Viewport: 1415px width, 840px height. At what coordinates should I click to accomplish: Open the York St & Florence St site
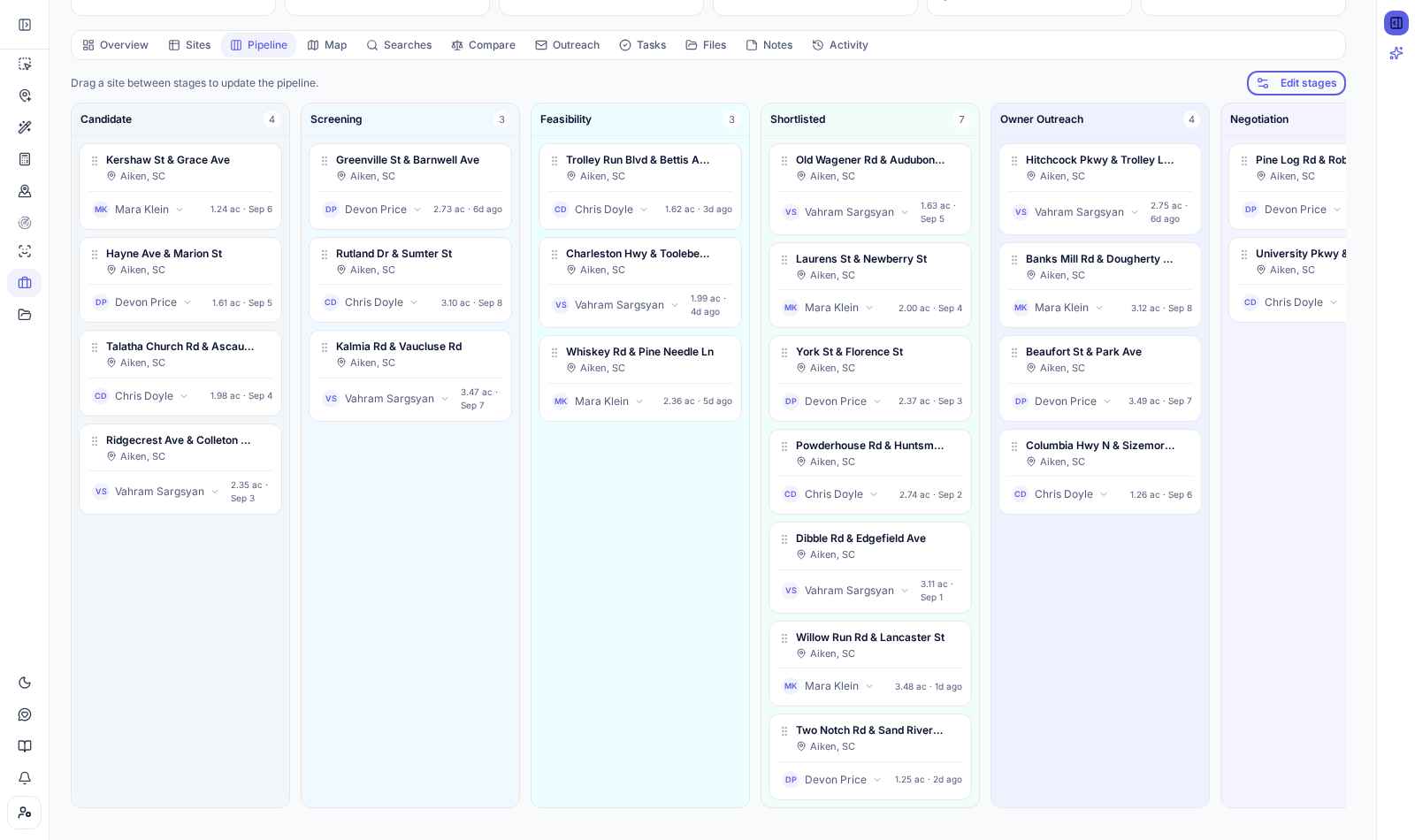coord(849,352)
